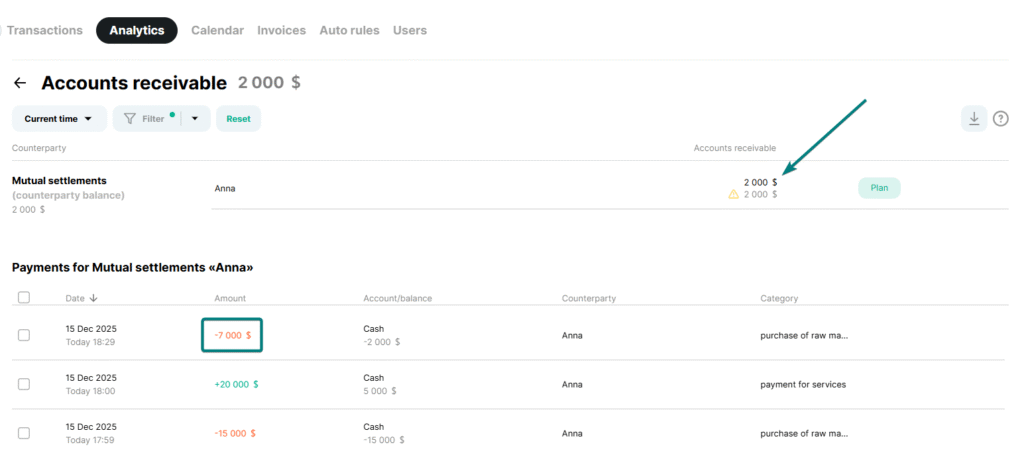This screenshot has height=455, width=1024.
Task: Click the download export icon
Action: click(x=973, y=118)
